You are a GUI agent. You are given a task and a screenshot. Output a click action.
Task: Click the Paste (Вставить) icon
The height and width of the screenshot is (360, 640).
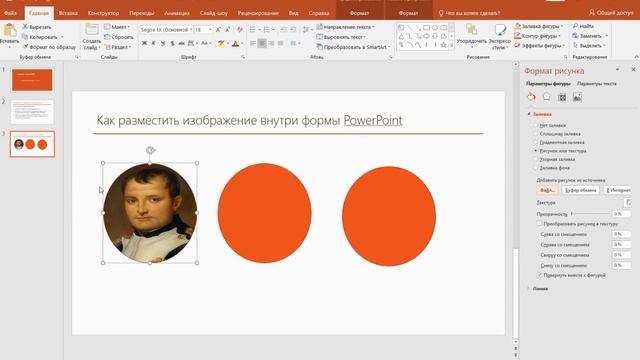(9, 31)
